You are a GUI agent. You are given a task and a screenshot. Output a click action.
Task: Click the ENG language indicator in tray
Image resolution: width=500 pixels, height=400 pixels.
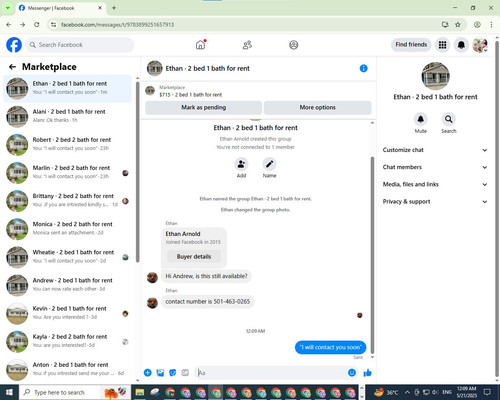point(447,392)
